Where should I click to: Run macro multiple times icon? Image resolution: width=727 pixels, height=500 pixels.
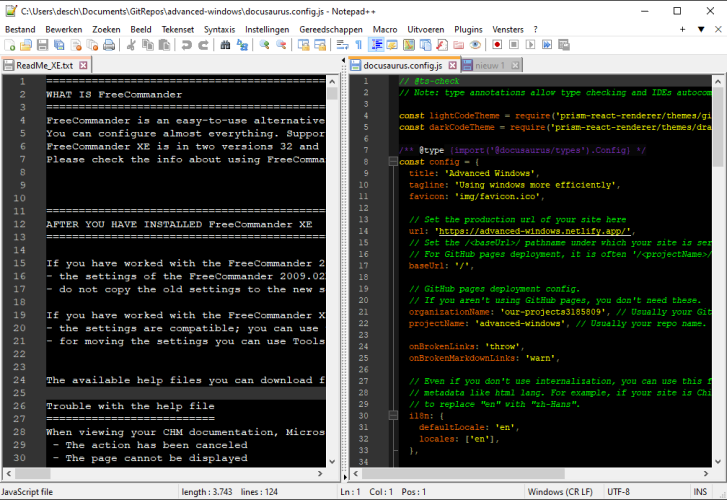[547, 45]
